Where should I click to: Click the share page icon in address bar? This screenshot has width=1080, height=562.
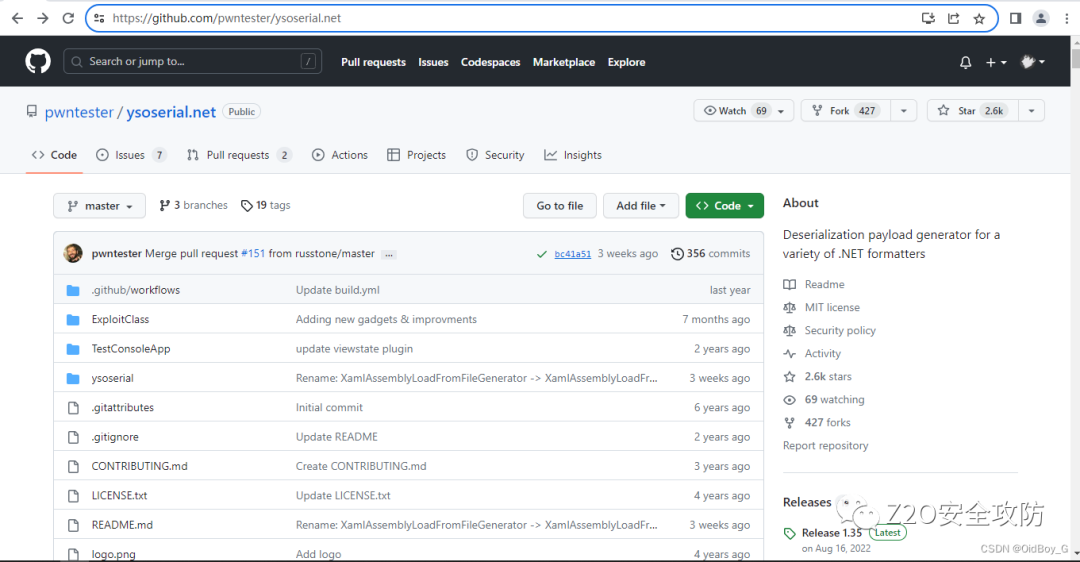[x=953, y=19]
